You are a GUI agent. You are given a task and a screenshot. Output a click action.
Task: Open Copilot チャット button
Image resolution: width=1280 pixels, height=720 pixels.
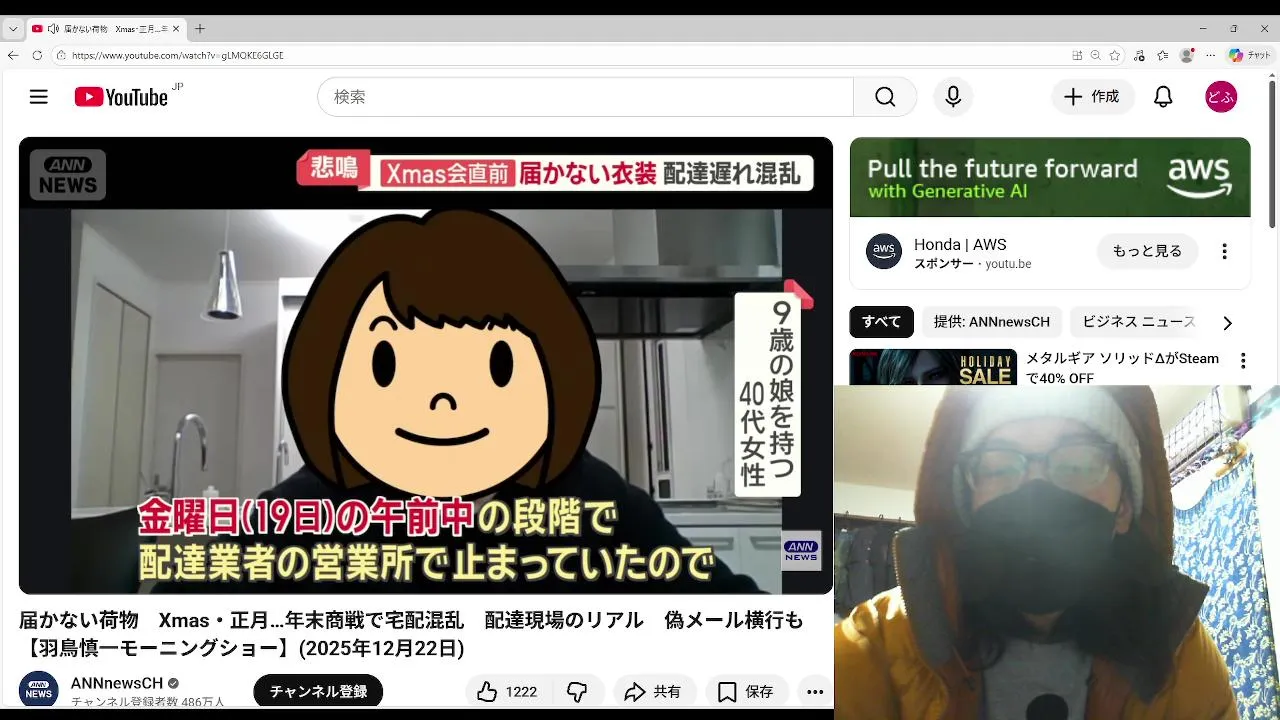[1250, 55]
